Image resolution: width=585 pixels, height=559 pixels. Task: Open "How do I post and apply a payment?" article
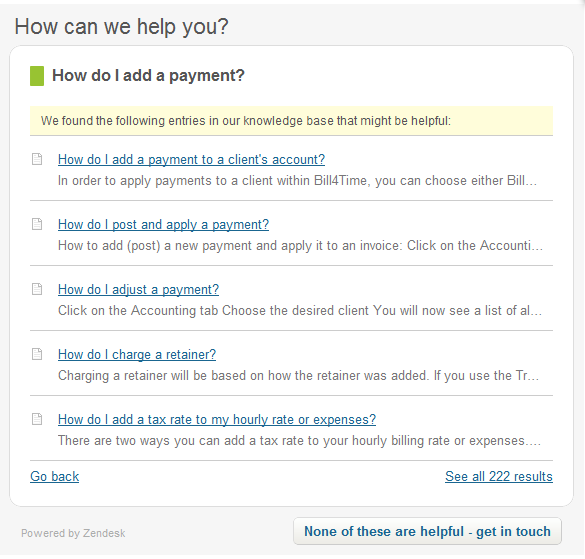(163, 224)
